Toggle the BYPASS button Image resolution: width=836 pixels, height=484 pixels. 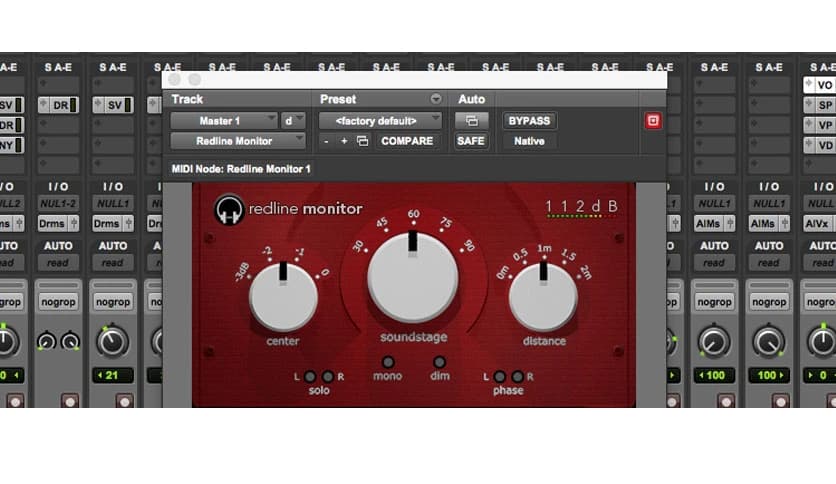529,121
